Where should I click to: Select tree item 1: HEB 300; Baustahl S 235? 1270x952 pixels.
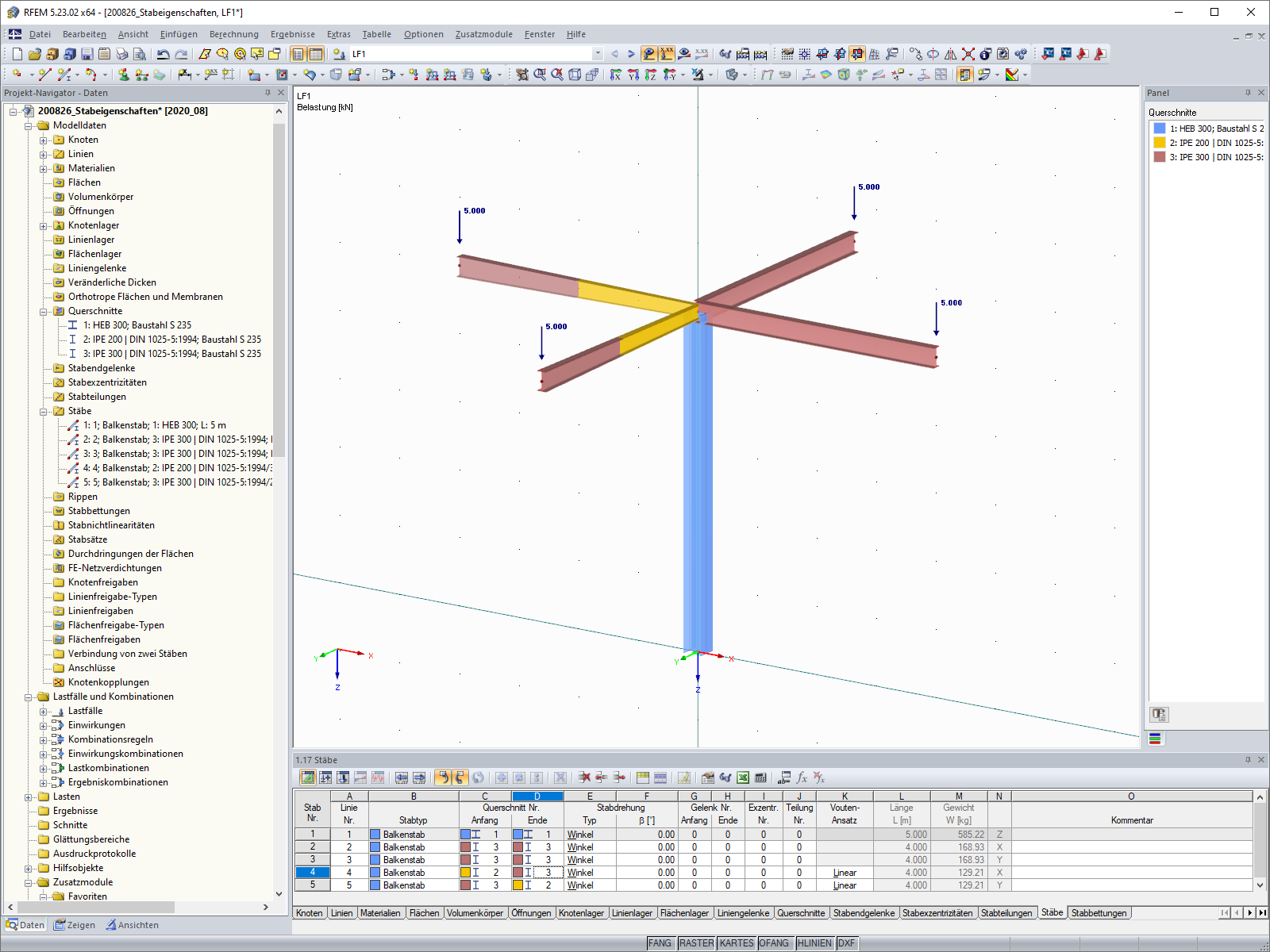coord(137,325)
